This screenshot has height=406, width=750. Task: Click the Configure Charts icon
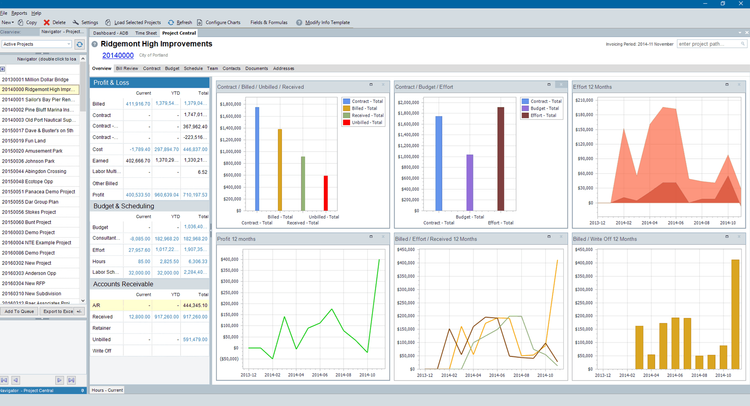200,22
